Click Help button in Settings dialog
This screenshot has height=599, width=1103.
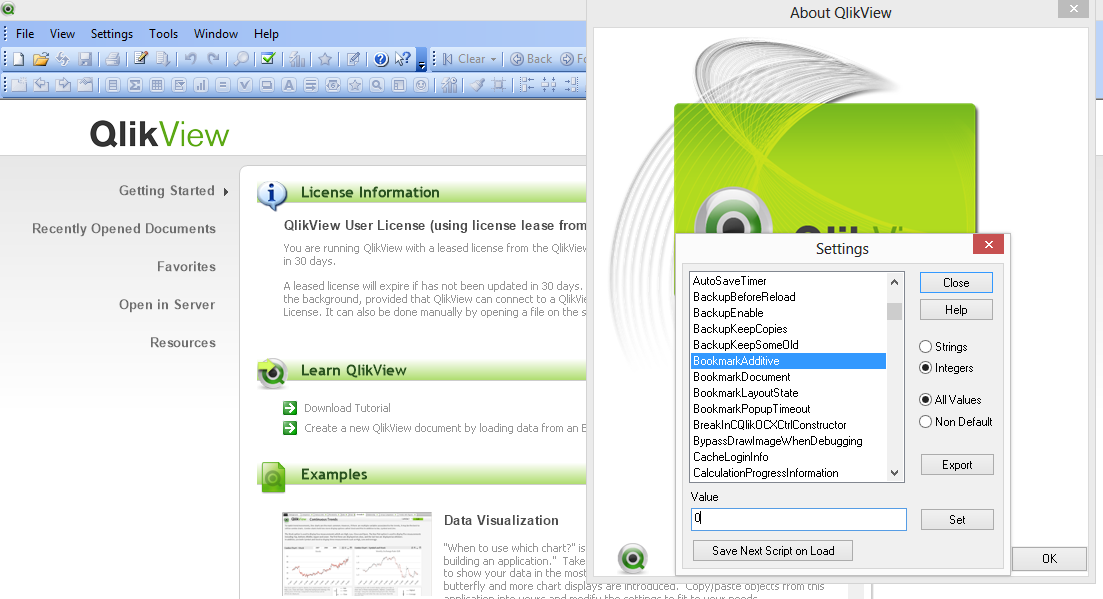pos(956,310)
